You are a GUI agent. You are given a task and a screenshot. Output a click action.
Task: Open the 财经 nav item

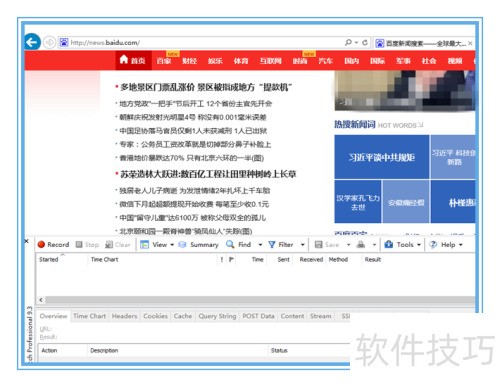click(189, 61)
